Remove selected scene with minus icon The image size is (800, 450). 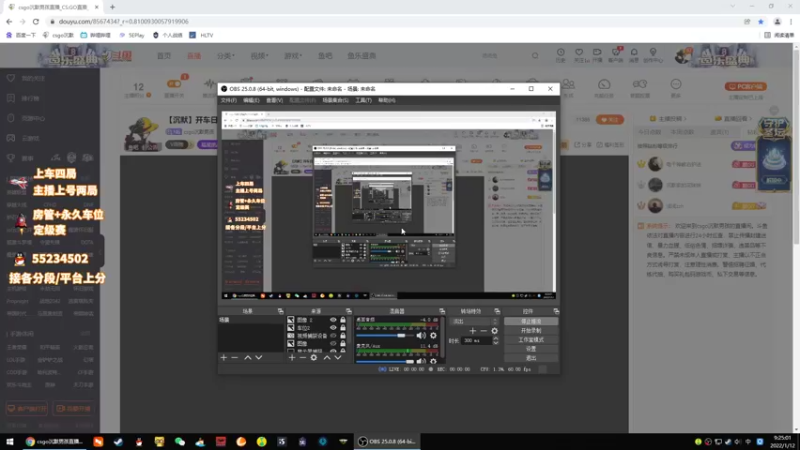pos(234,358)
